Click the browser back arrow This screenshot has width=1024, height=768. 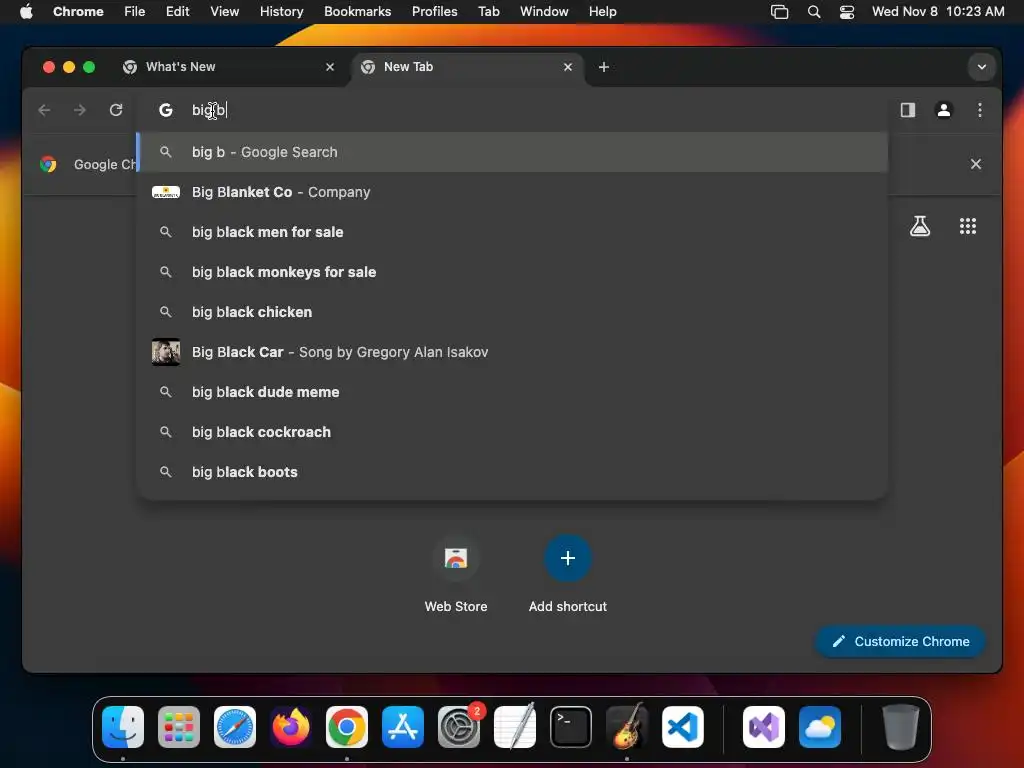(x=44, y=110)
